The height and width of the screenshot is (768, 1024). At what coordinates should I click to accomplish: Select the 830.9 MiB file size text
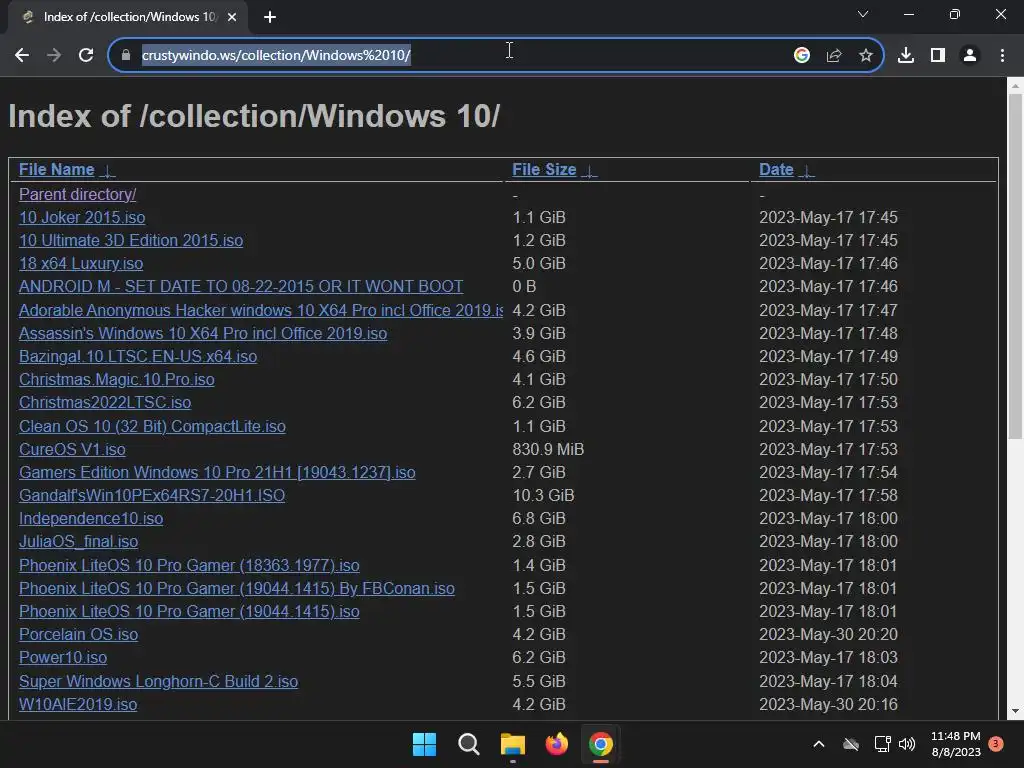coord(548,449)
